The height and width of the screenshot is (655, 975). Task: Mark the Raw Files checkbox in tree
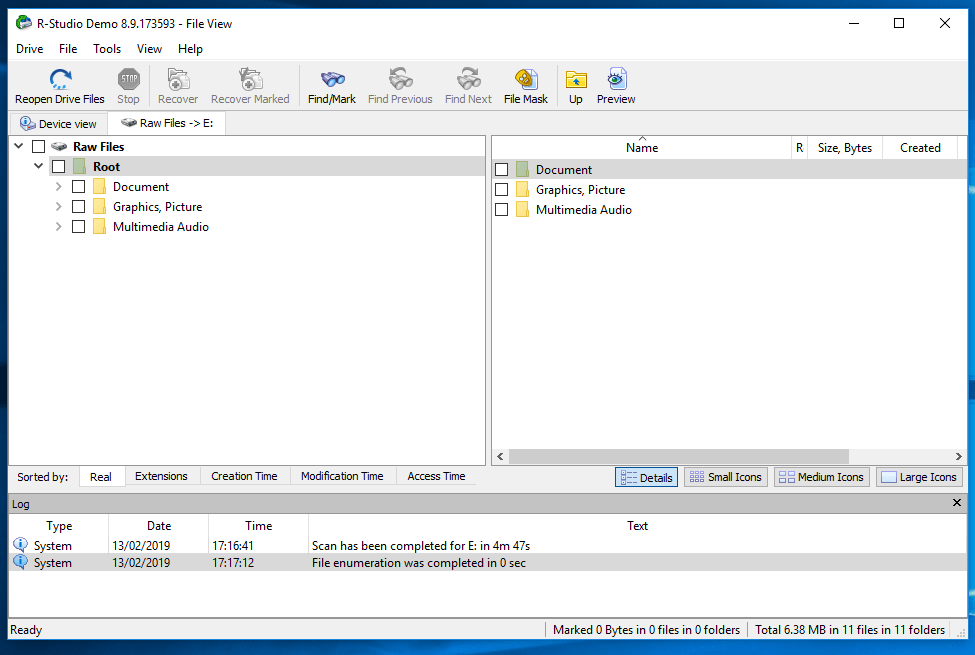click(39, 147)
